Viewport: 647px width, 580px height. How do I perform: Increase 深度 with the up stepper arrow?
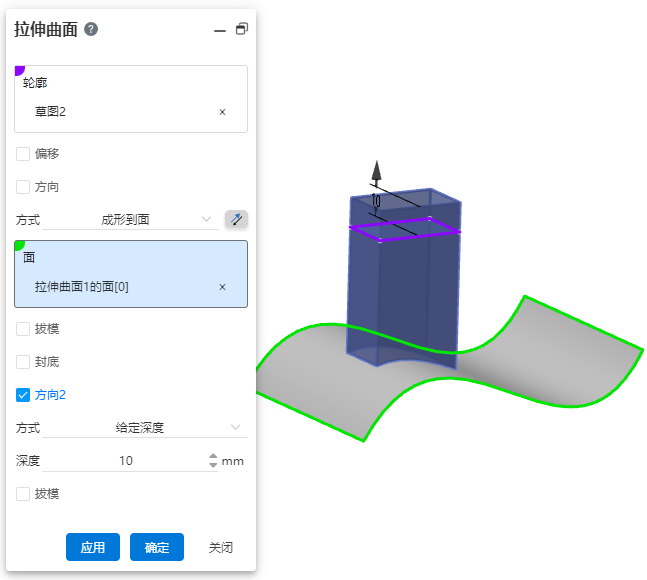213,456
